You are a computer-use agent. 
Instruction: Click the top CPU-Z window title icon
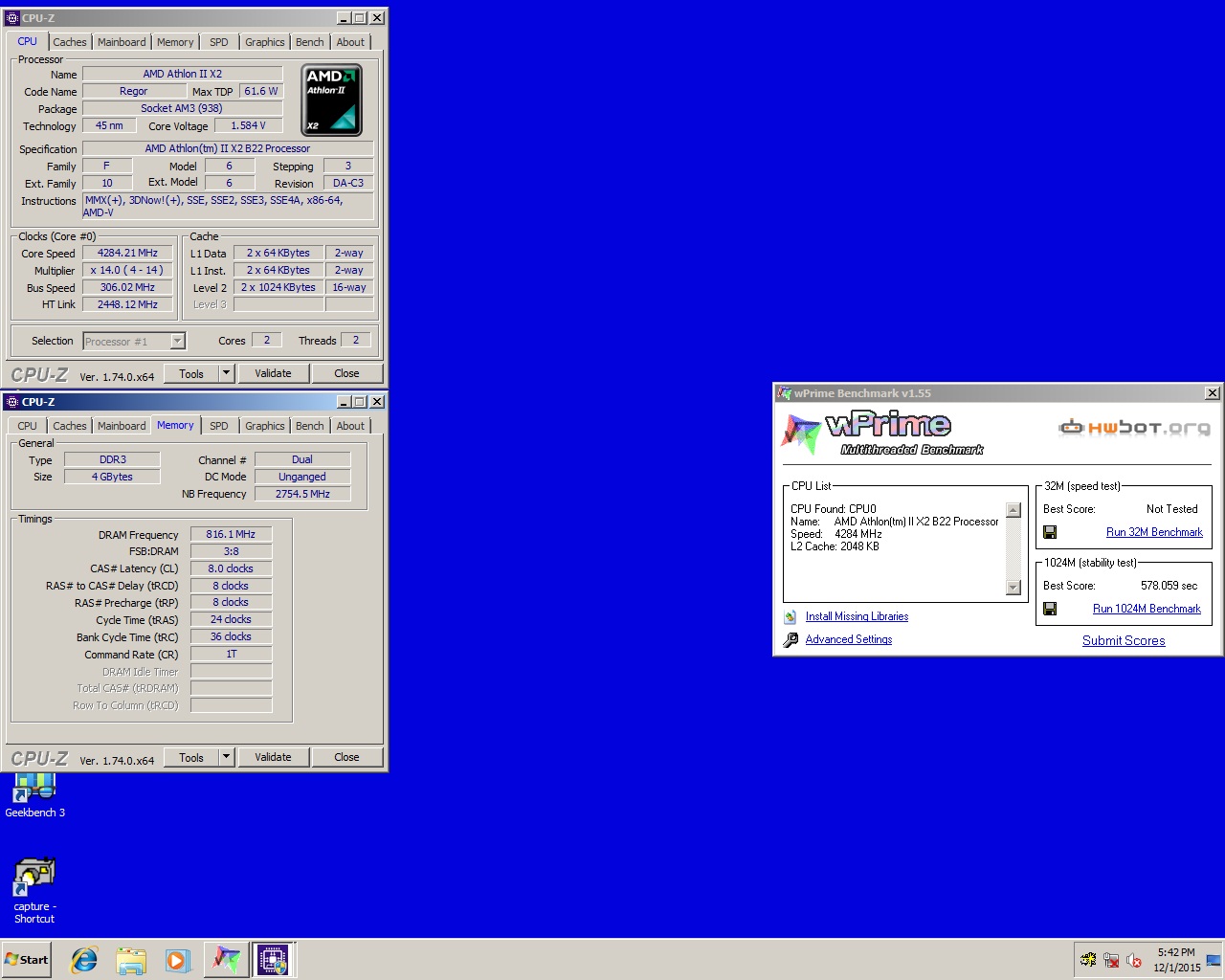click(12, 18)
